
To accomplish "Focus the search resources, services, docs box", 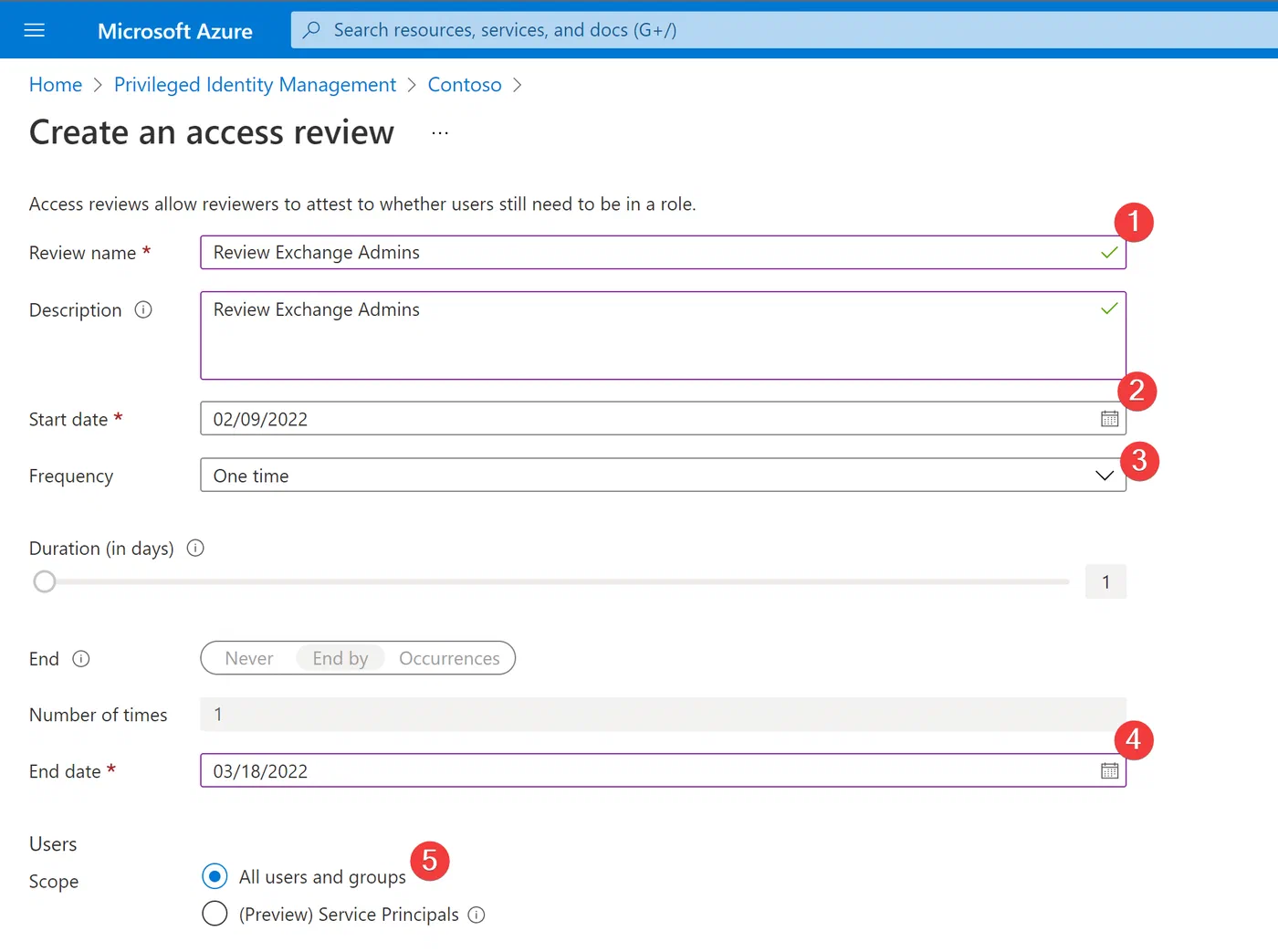I will pos(785,30).
